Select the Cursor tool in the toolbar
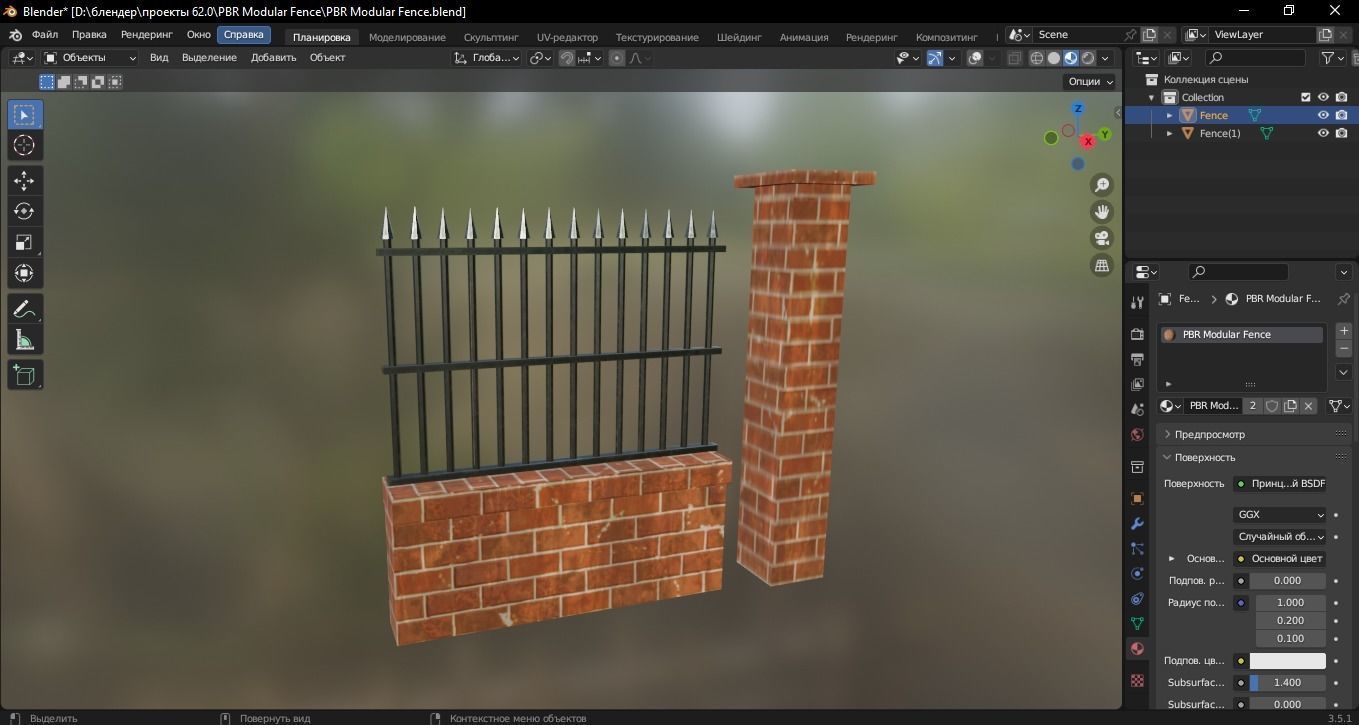Image resolution: width=1359 pixels, height=725 pixels. [x=25, y=146]
